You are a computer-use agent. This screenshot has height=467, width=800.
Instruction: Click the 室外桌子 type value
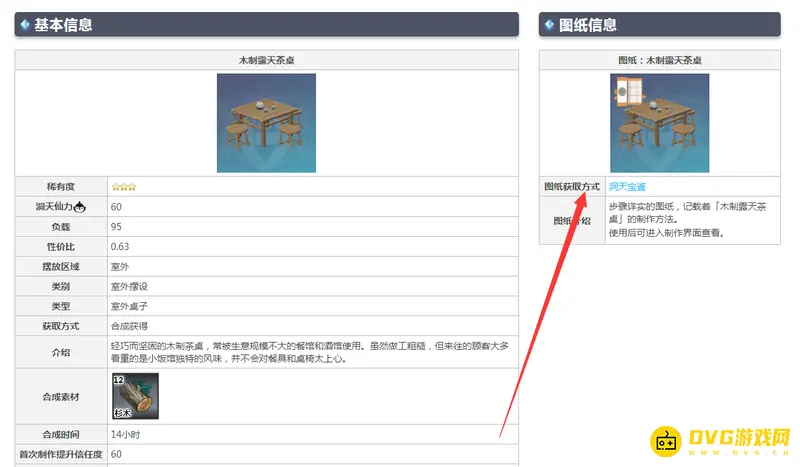tap(129, 306)
